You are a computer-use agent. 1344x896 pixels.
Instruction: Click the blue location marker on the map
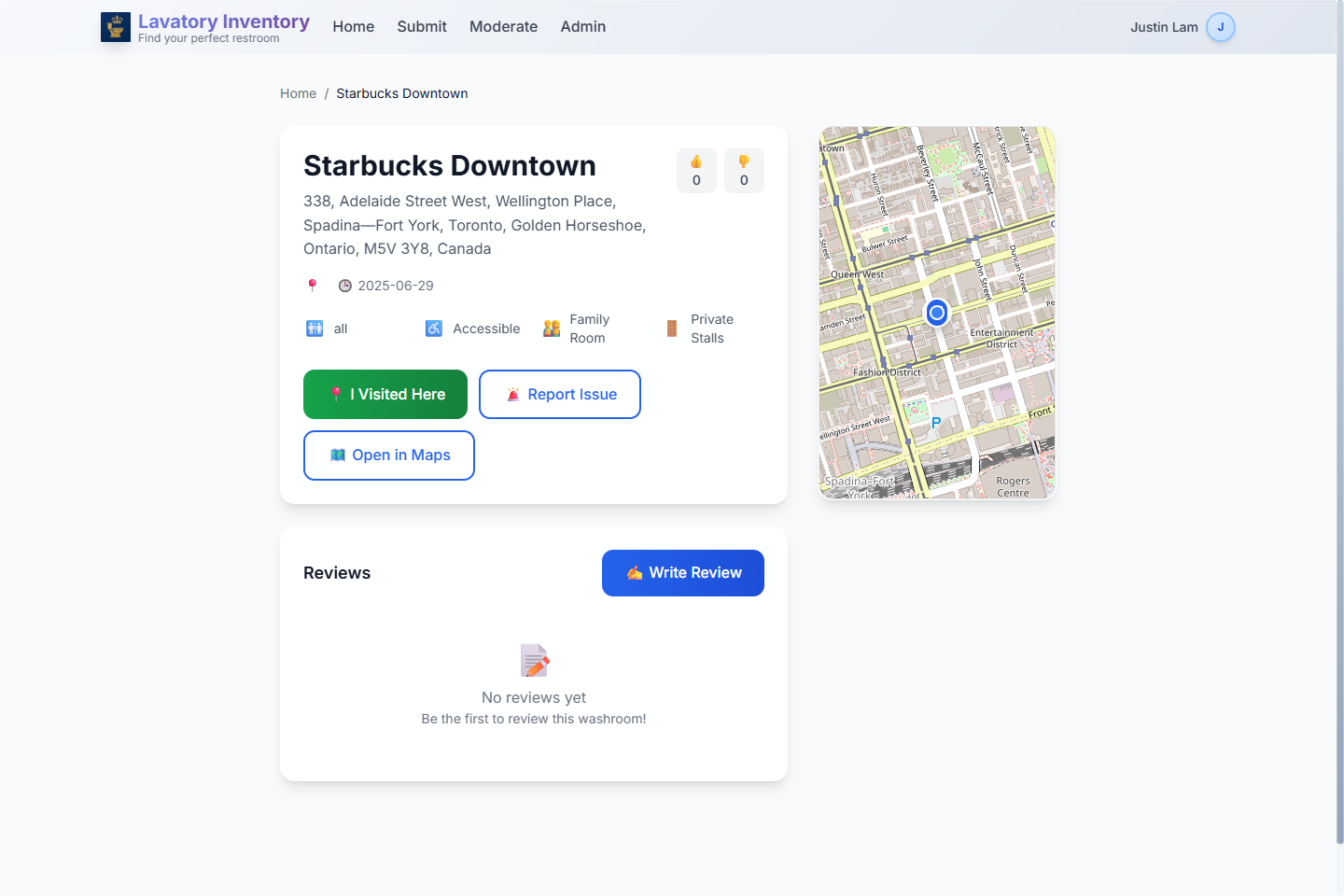coord(937,313)
